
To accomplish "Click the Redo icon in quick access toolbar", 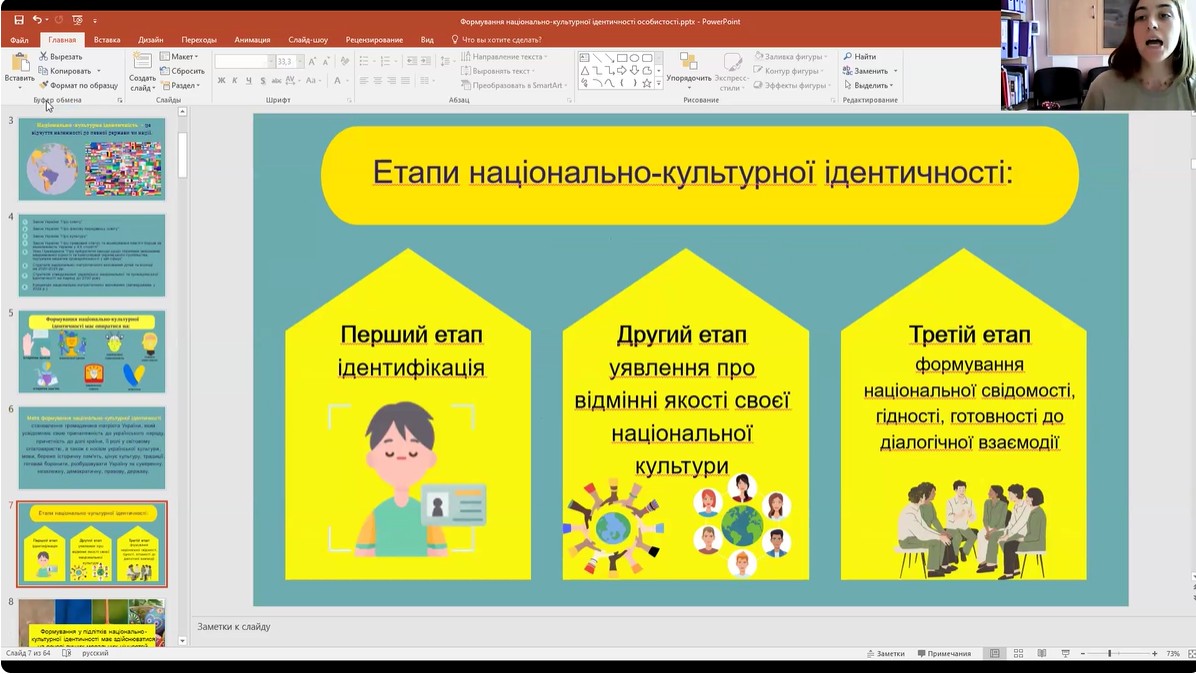I will click(58, 20).
